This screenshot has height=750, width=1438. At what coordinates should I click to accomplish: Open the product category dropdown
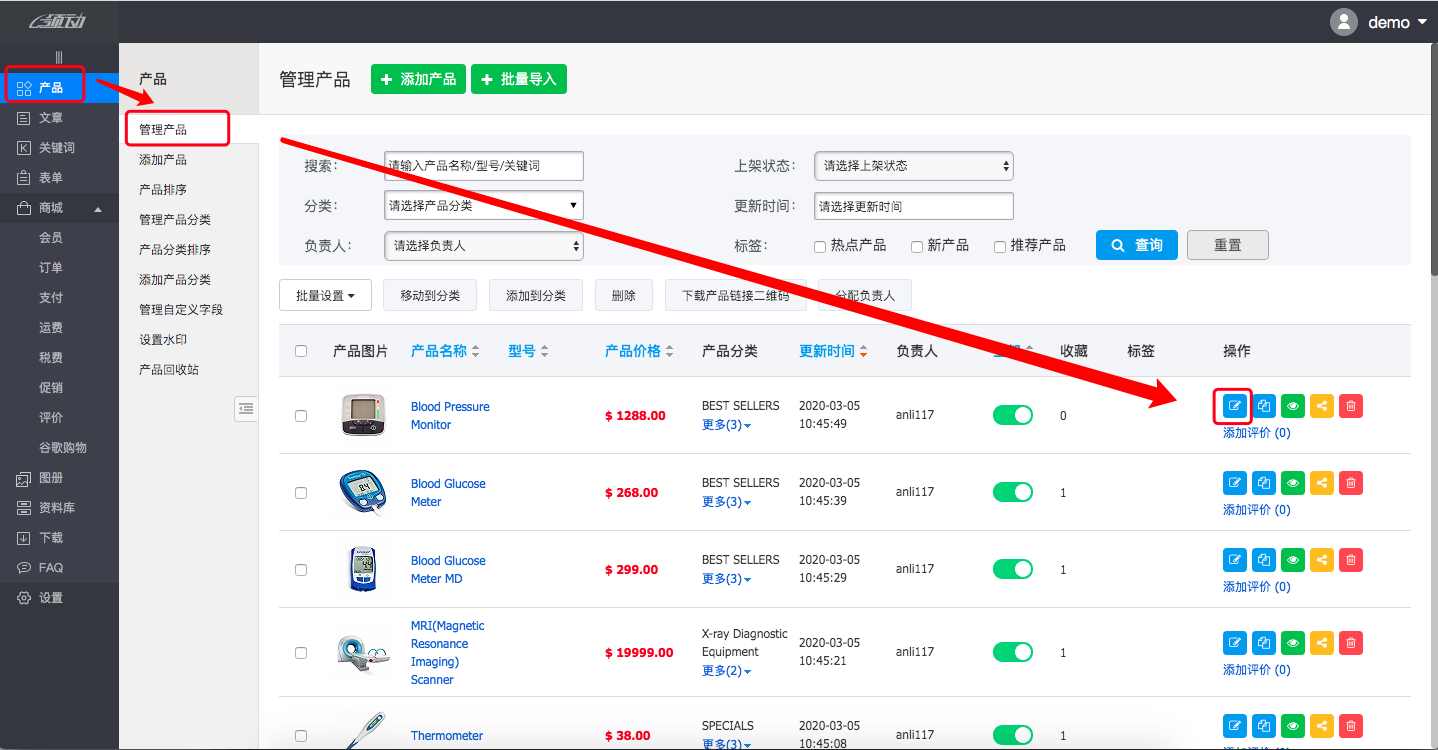tap(483, 205)
